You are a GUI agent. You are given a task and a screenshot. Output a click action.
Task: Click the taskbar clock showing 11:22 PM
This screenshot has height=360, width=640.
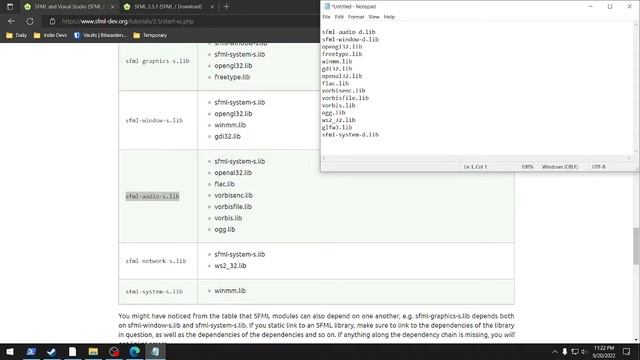pos(604,351)
